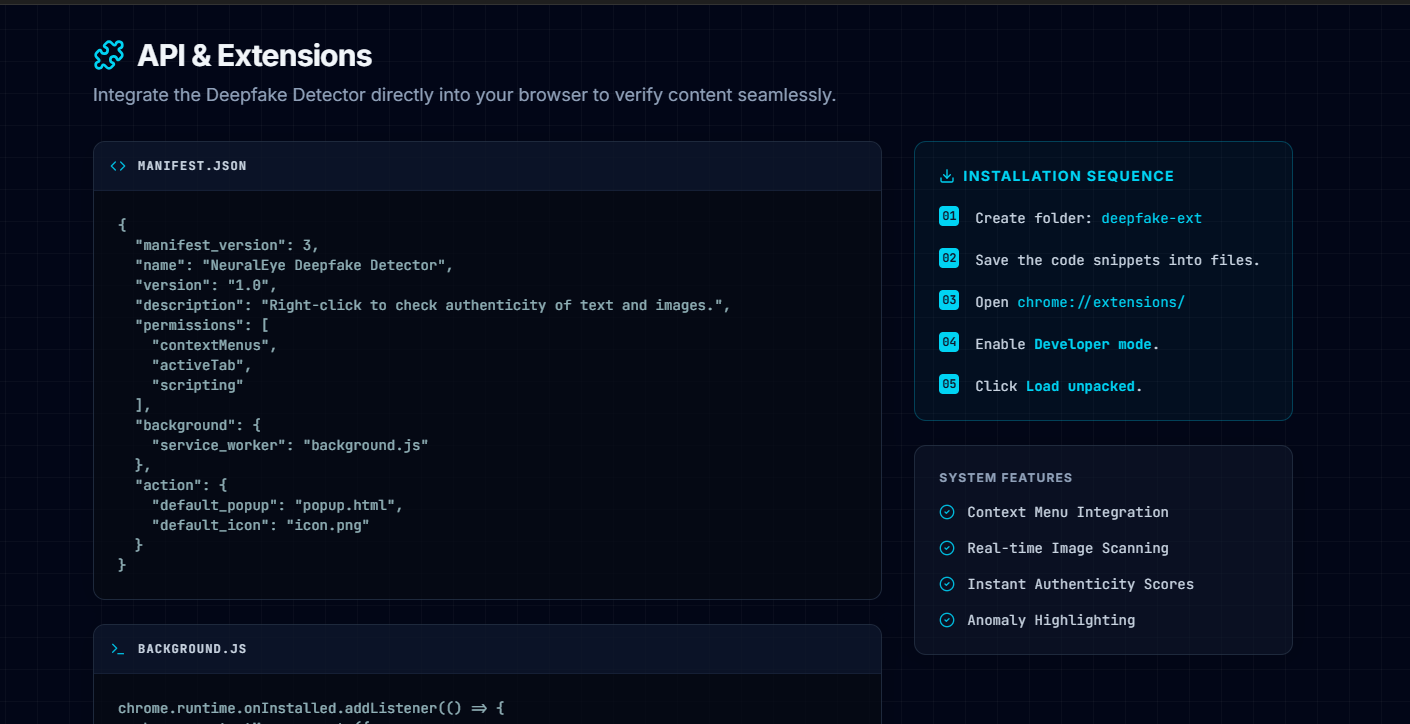Image resolution: width=1410 pixels, height=724 pixels.
Task: Click the "activeTab" permission line
Action: tap(202, 365)
